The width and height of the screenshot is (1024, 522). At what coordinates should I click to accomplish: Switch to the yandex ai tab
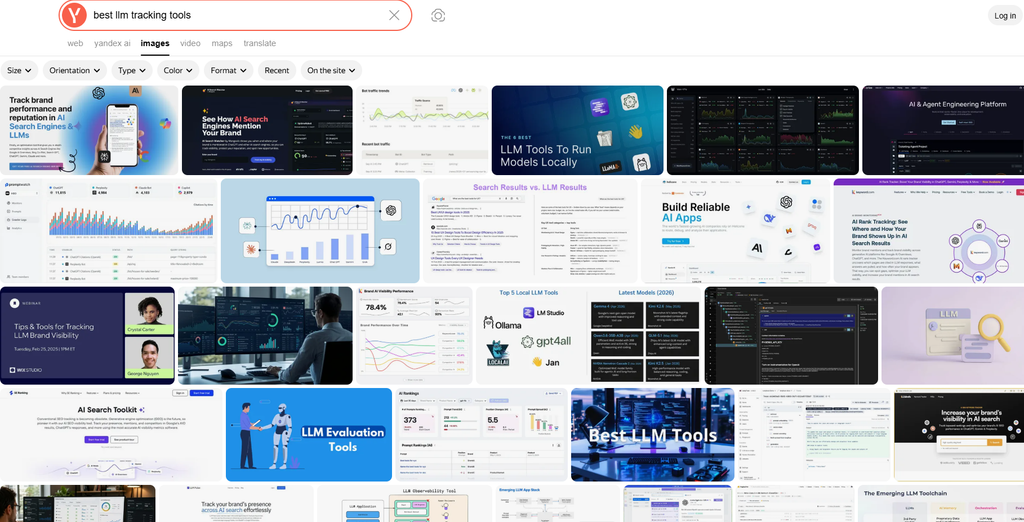(x=112, y=43)
